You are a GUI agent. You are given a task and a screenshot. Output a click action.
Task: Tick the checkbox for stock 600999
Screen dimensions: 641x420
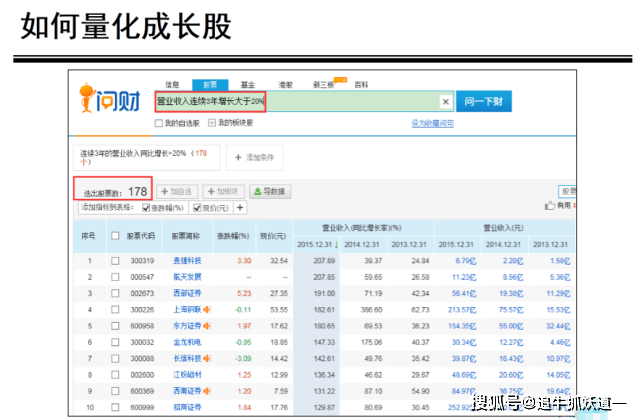[x=115, y=407]
